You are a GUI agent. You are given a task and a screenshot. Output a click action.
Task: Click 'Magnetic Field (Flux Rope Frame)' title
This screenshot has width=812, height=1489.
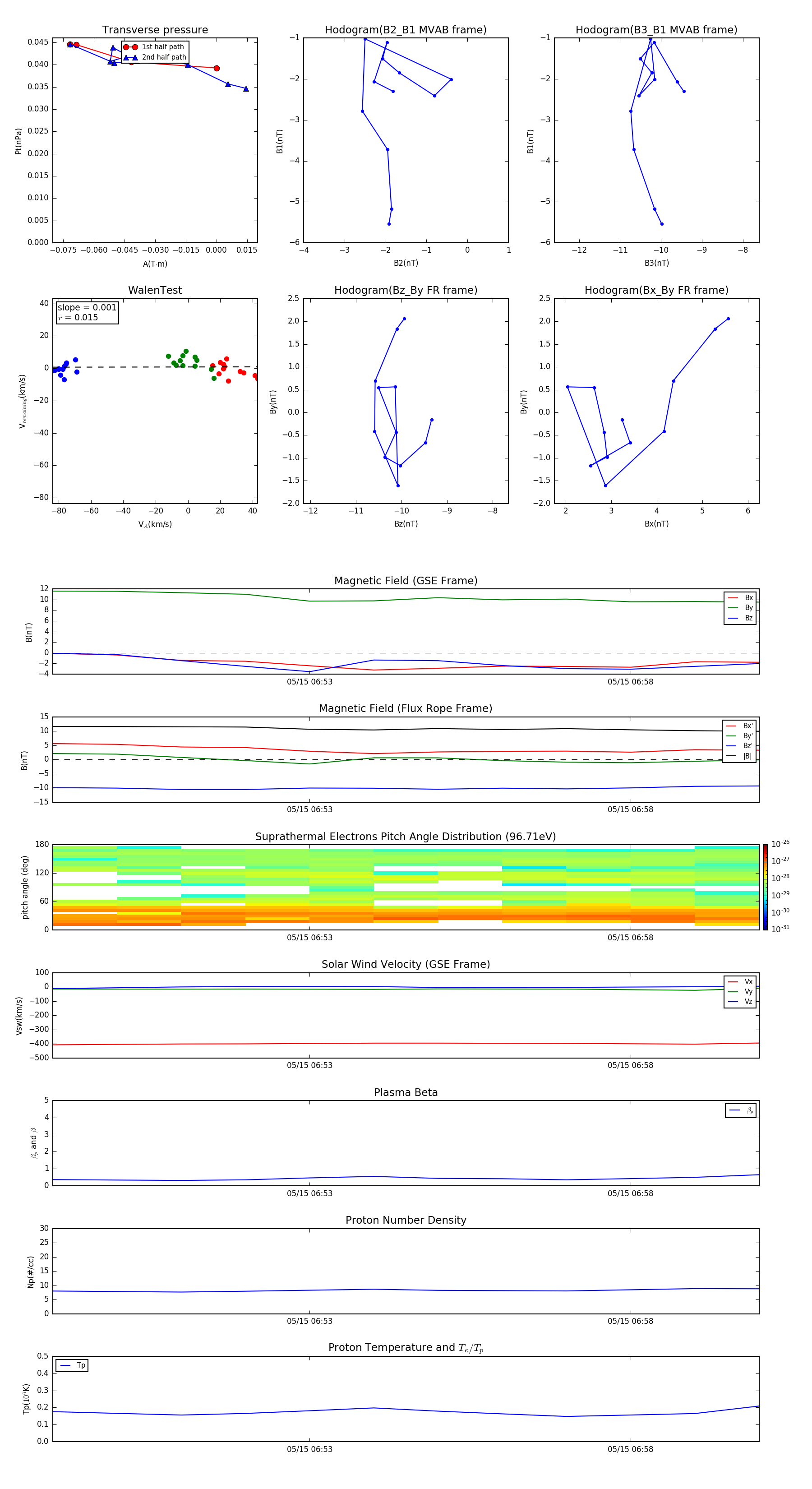point(406,708)
